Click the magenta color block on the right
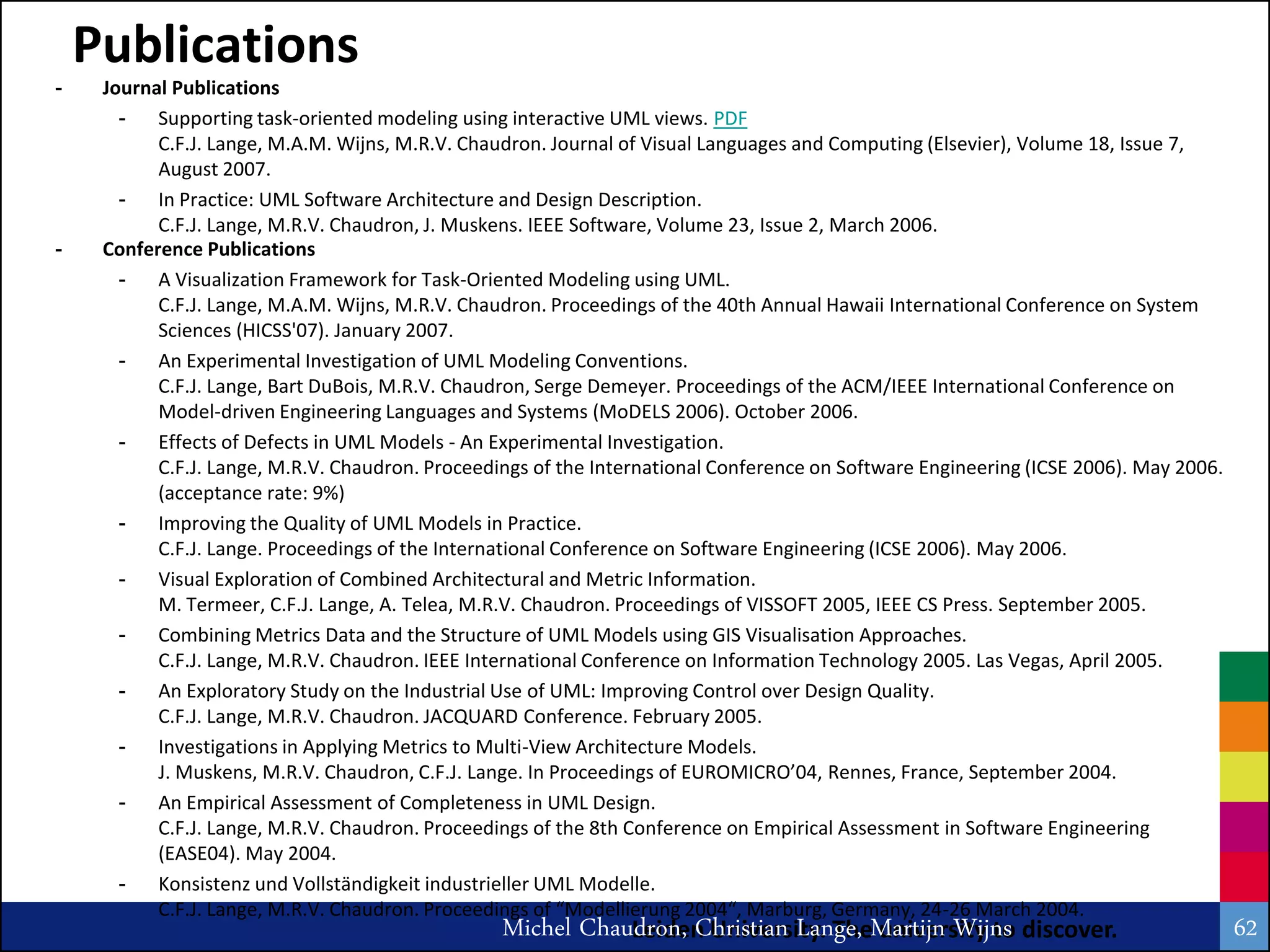Viewport: 1270px width, 952px height. tap(1243, 827)
